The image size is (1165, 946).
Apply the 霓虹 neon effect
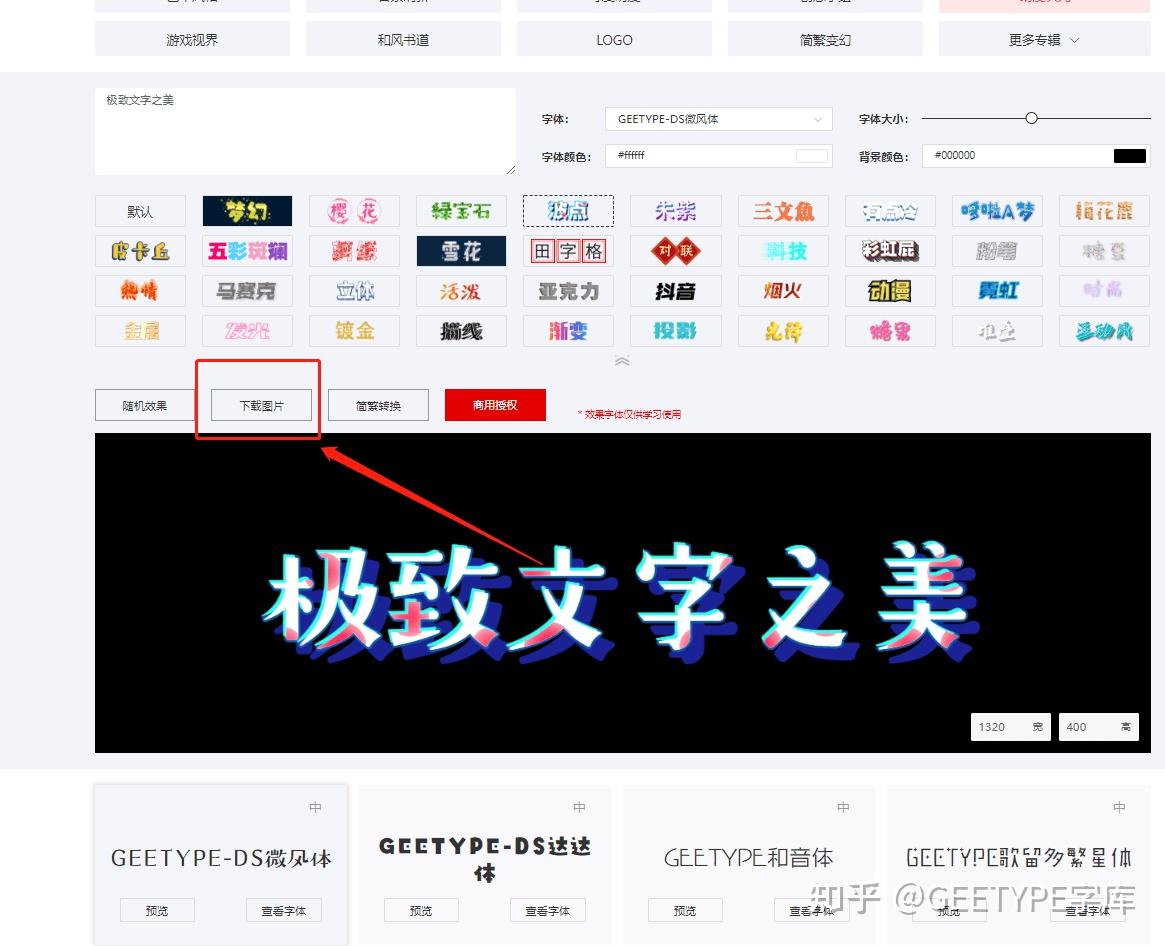coord(997,291)
